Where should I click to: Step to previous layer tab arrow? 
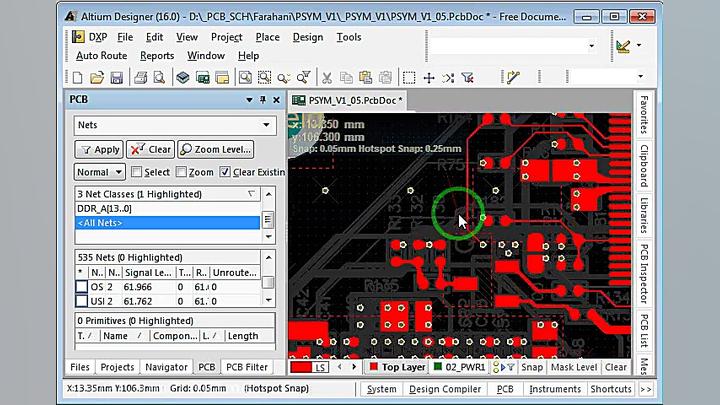tap(340, 367)
